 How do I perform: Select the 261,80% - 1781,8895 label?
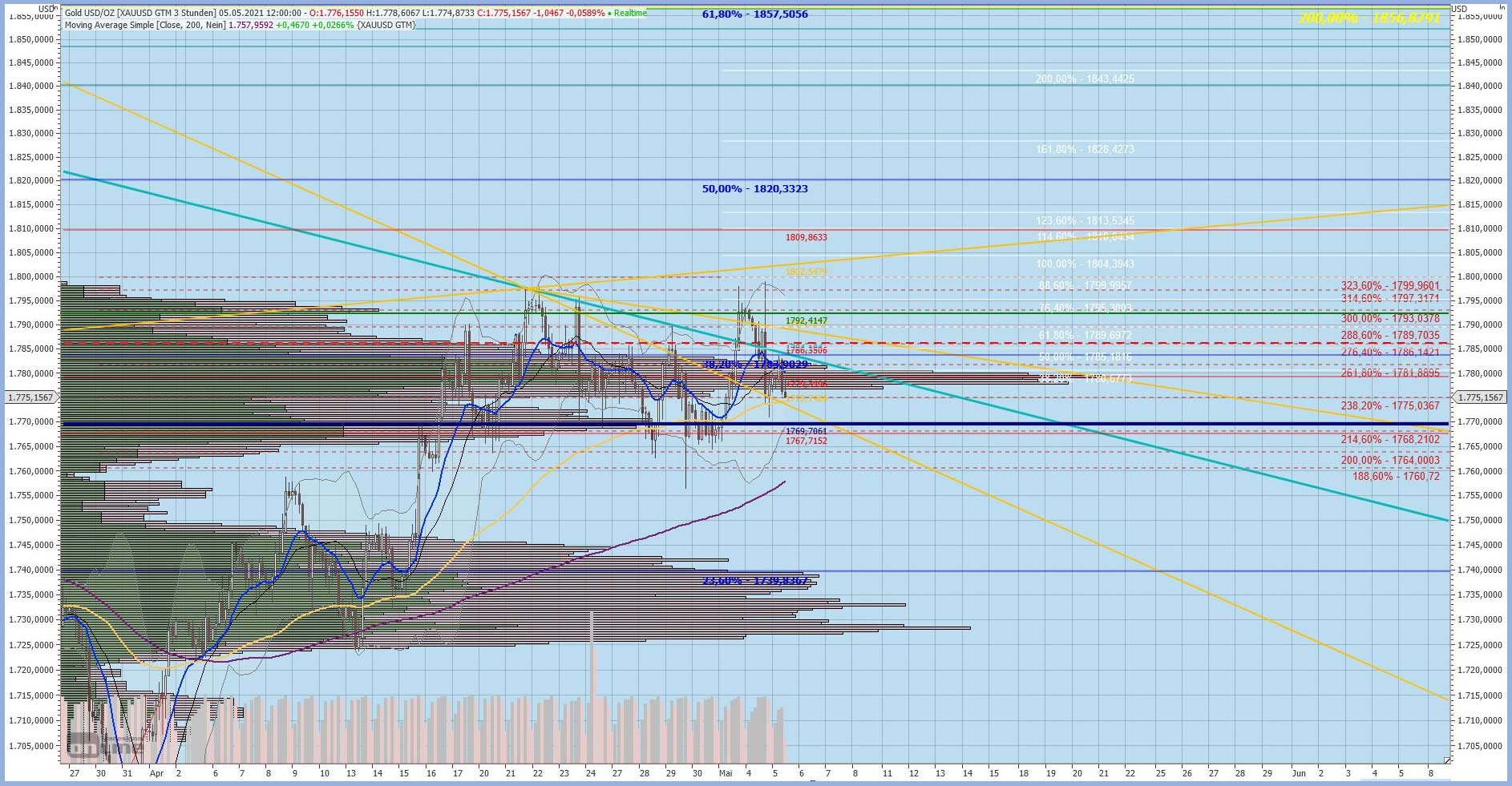click(x=1390, y=373)
